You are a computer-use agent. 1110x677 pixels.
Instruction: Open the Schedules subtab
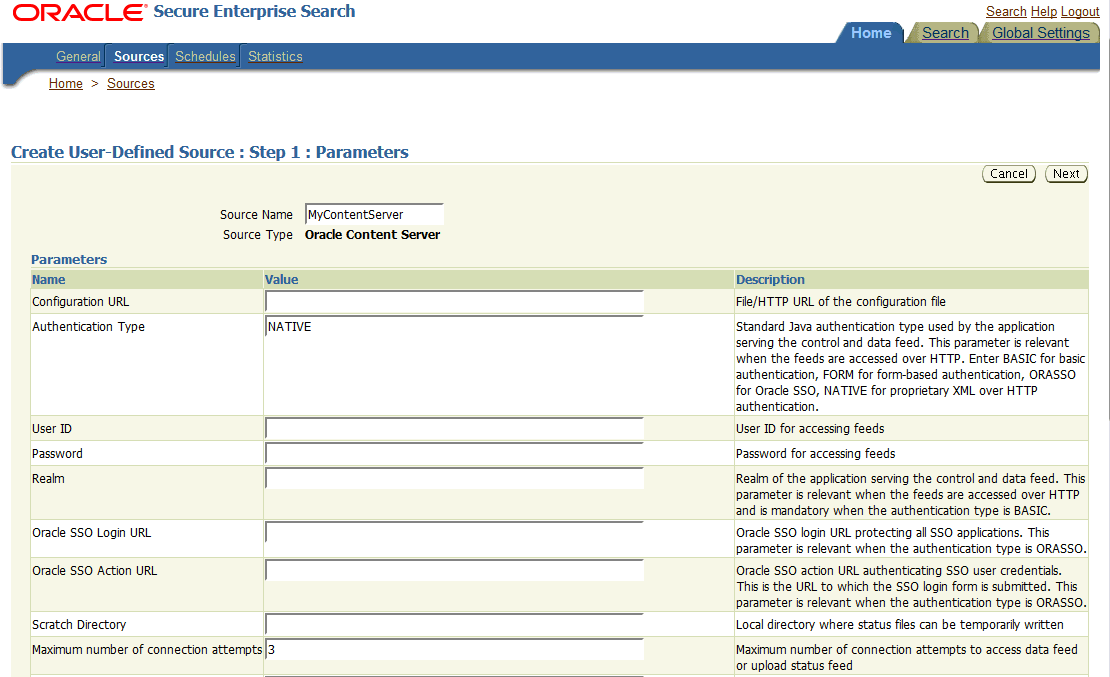point(205,56)
